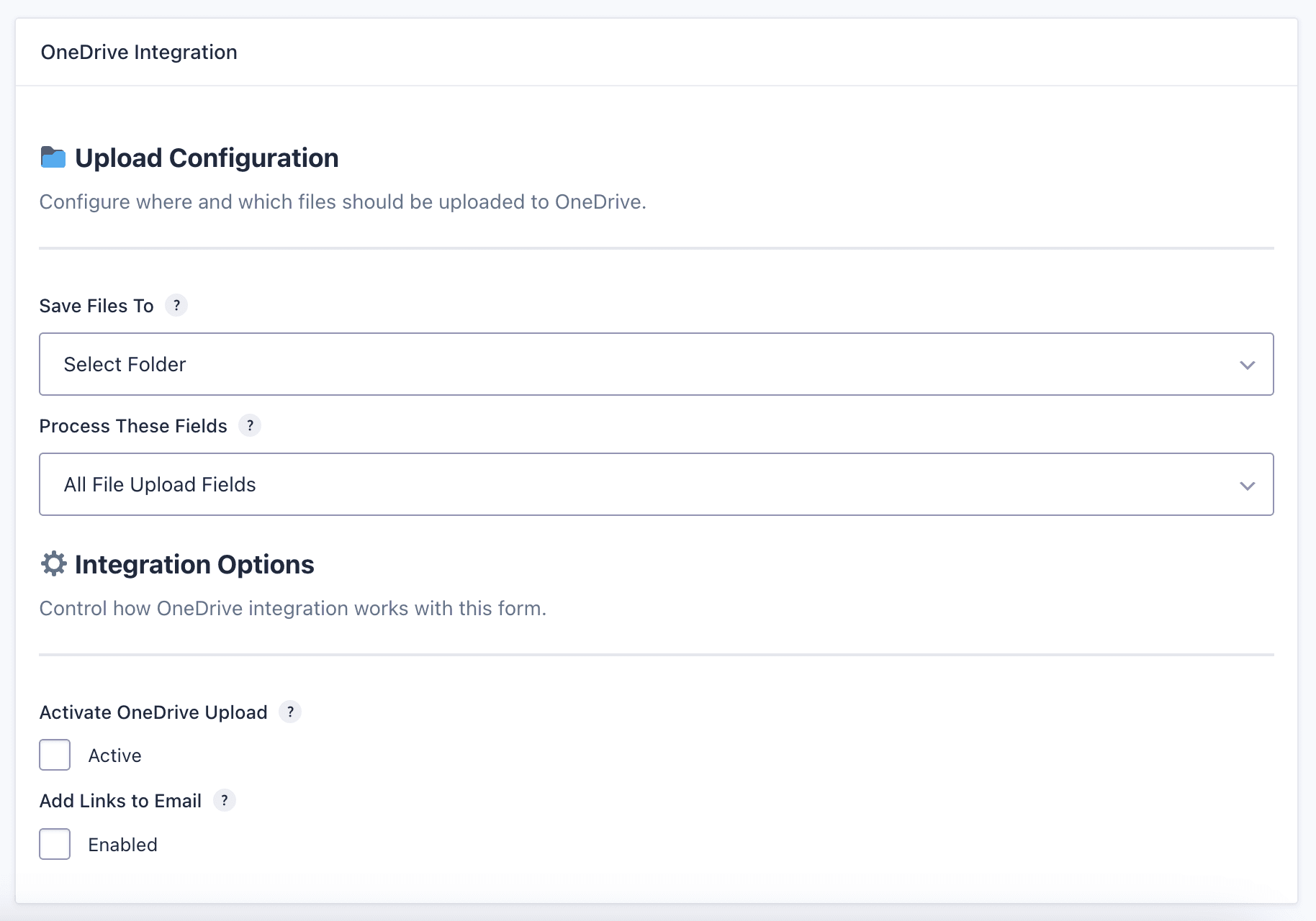This screenshot has height=921, width=1316.
Task: Click the 'Active' checkbox label text
Action: (114, 756)
